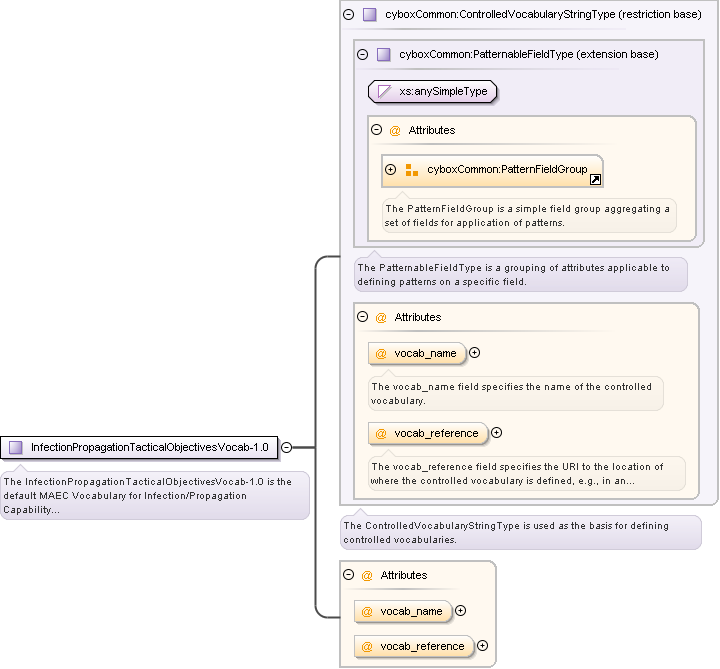Collapse the InfectionPropagationTacticalObjectivesVocab-1.0 root node

286,447
